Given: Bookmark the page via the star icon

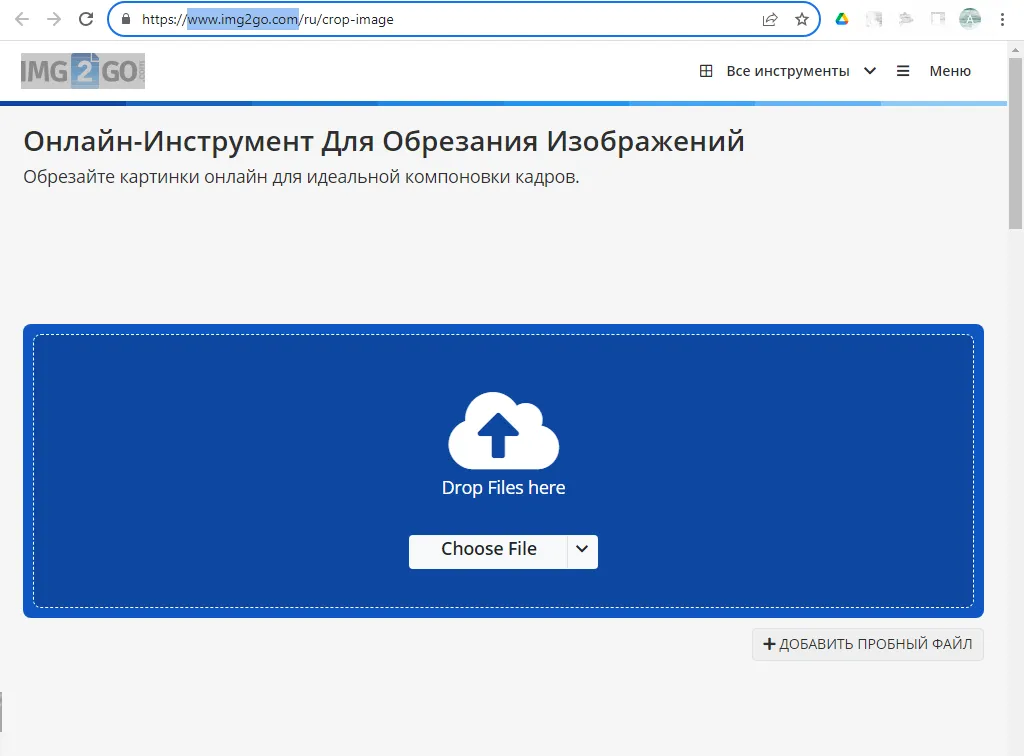Looking at the screenshot, I should 801,18.
